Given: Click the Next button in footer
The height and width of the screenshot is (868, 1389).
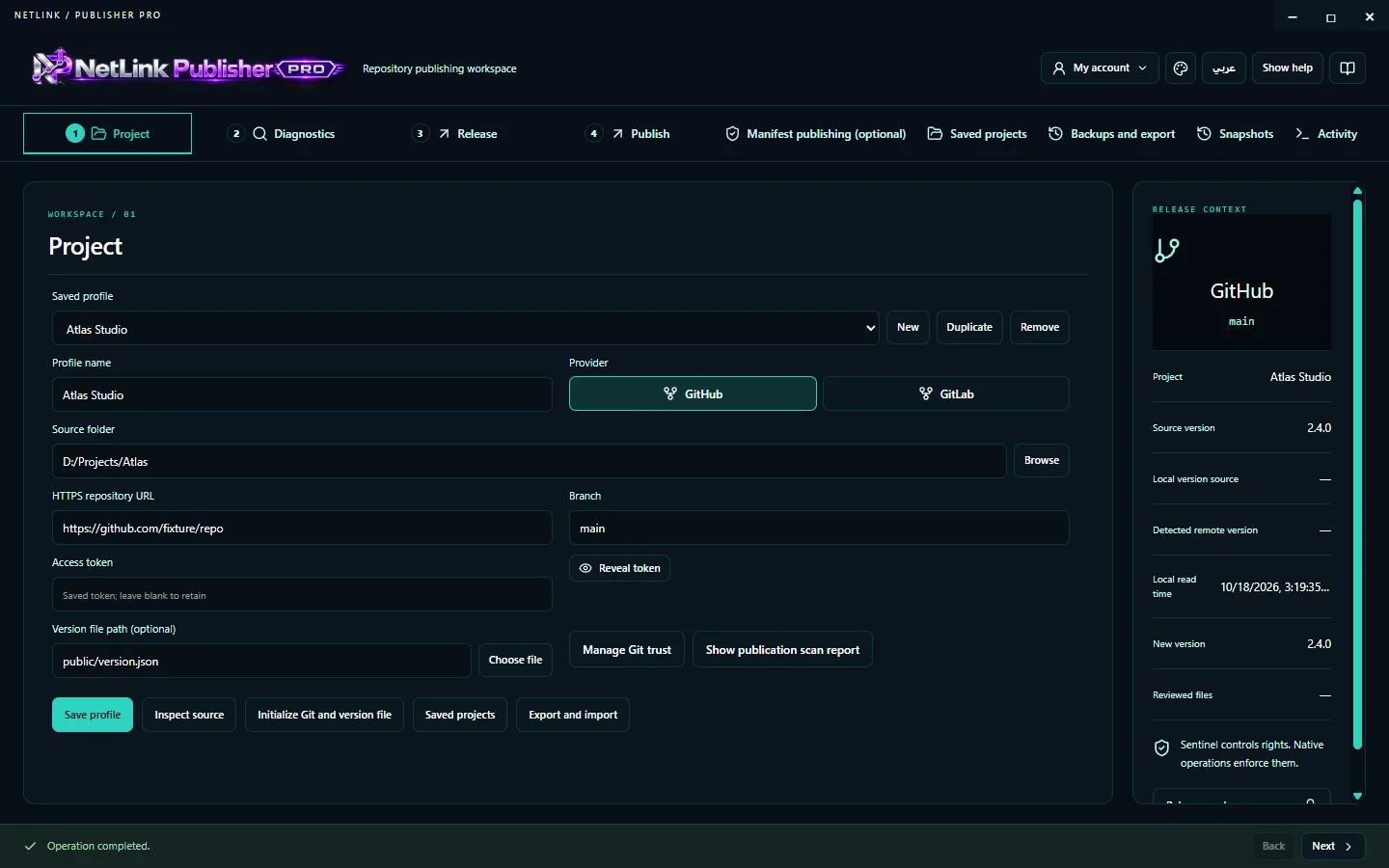Looking at the screenshot, I should pos(1333,846).
